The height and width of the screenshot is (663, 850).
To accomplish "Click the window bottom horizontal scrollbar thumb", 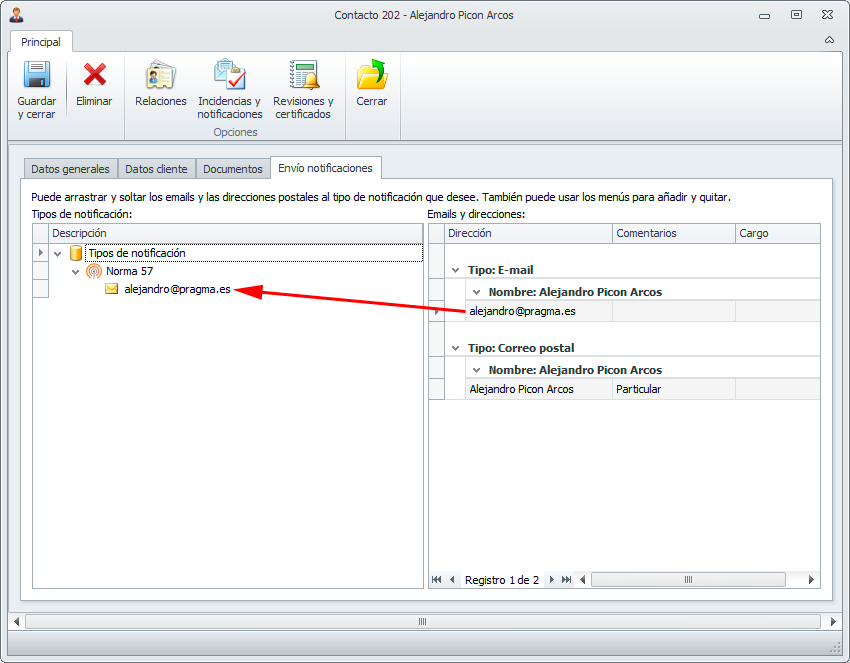I will tap(423, 621).
